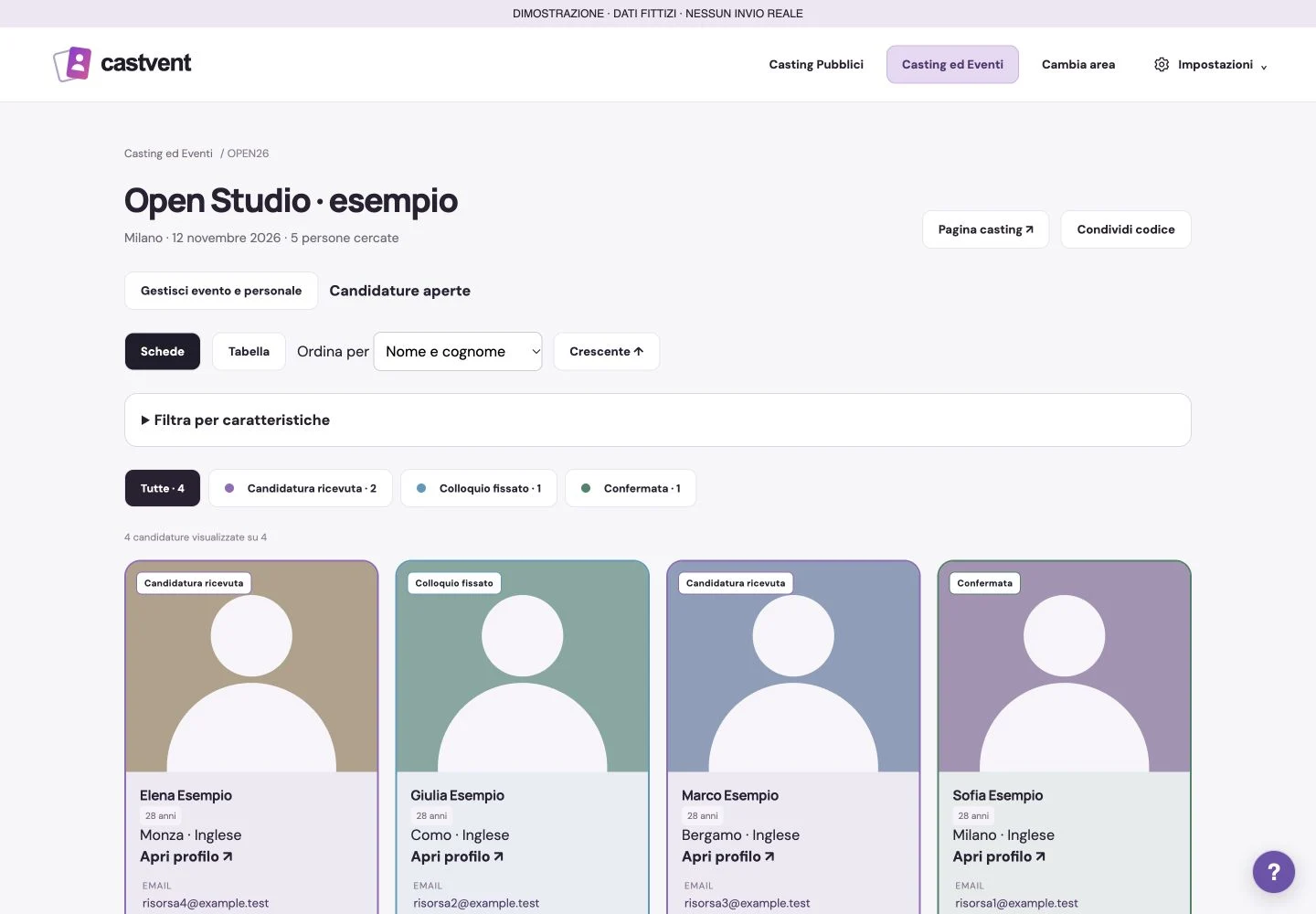
Task: Expand Filtra per caratteristiche section
Action: click(x=658, y=420)
